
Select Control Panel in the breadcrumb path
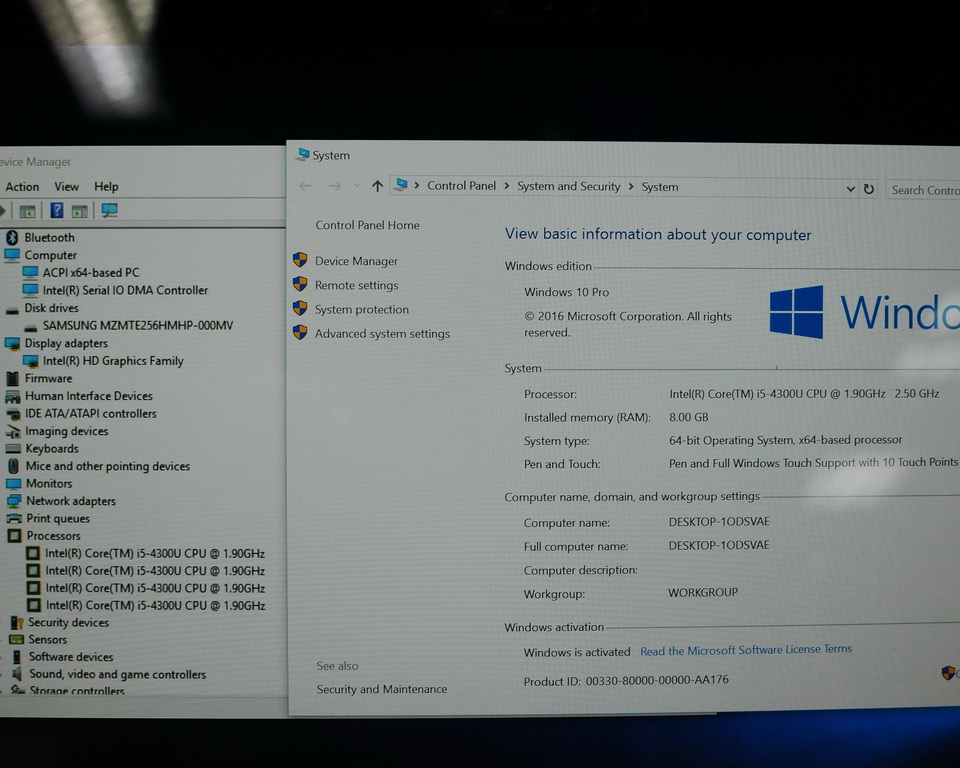tap(462, 186)
